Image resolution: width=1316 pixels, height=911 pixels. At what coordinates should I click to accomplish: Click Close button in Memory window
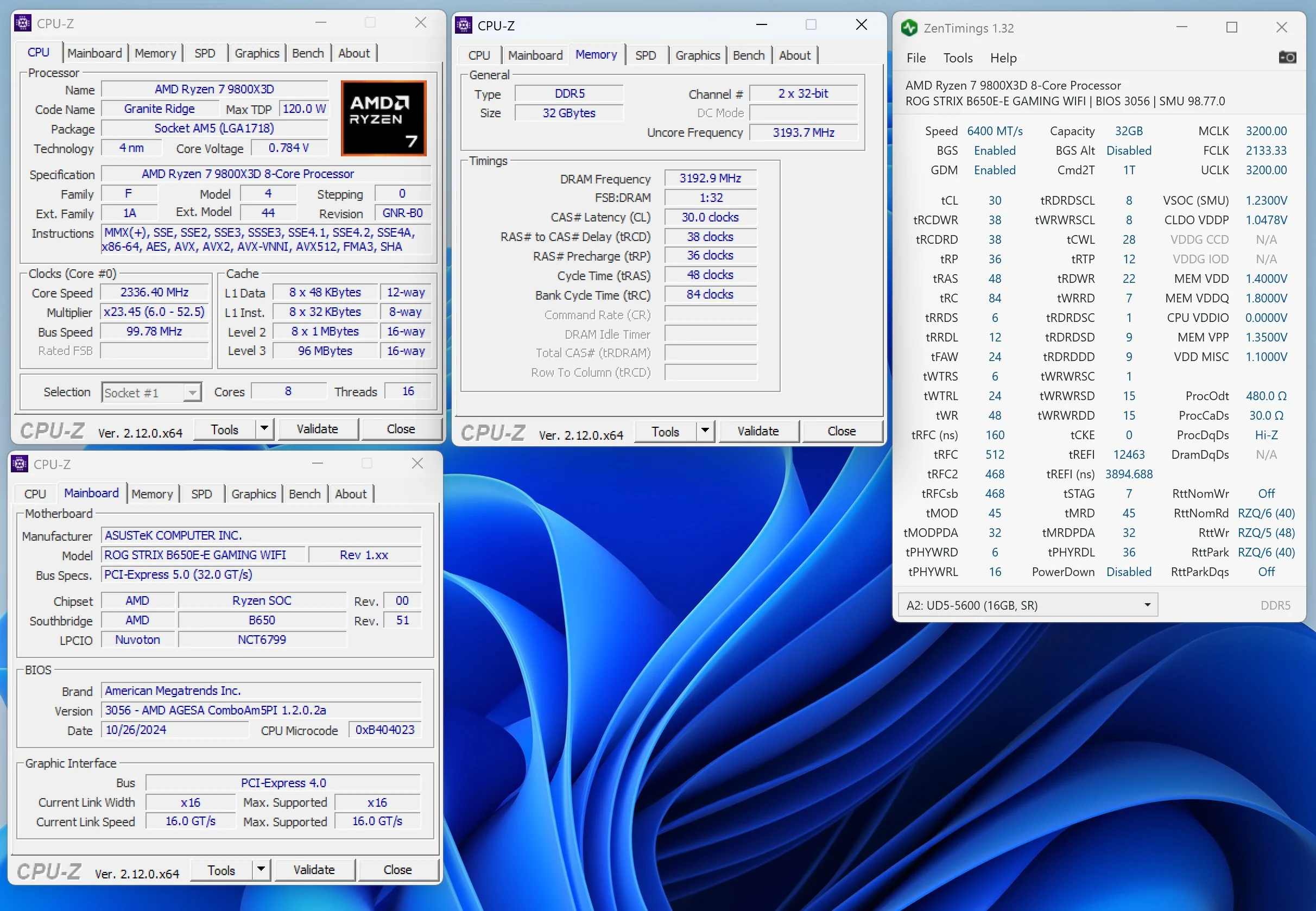tap(842, 431)
